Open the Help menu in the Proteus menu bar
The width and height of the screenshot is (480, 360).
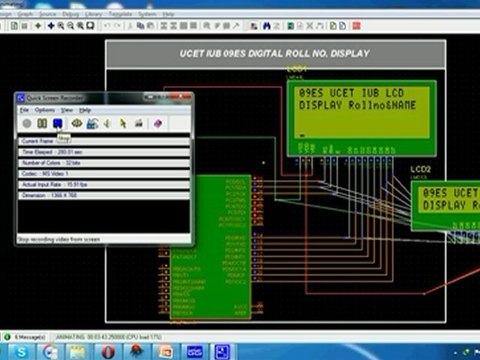168,14
